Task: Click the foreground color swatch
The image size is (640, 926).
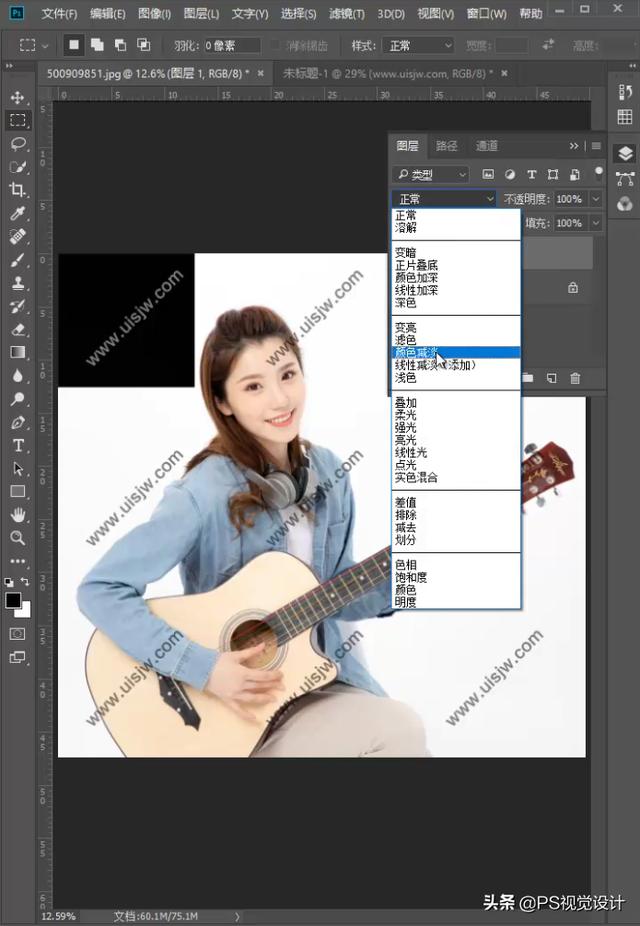Action: 13,600
